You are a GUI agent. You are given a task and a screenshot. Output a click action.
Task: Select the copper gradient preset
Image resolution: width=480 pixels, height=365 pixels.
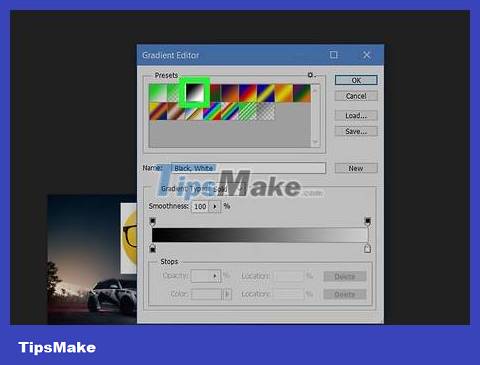(x=176, y=111)
